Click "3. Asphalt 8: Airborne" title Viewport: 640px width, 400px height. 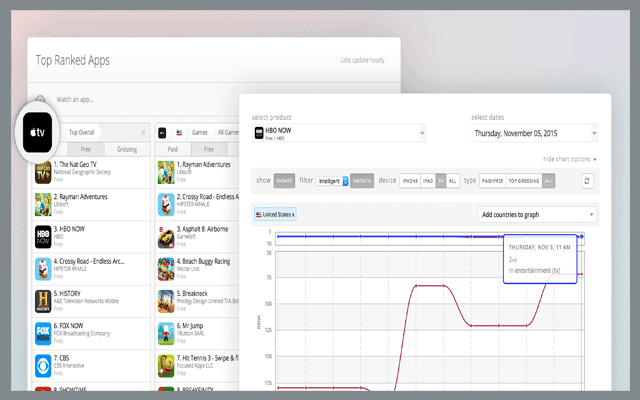tap(202, 229)
